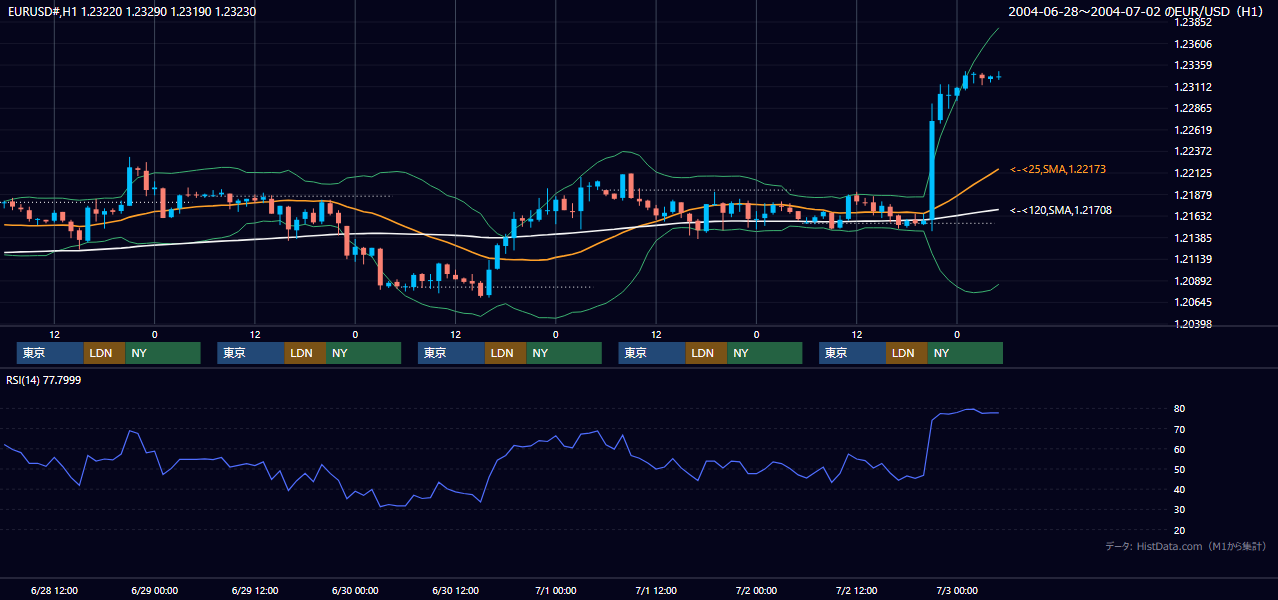Click the 7/1 12:00 date label
Screen dimensions: 1278x600
(656, 591)
